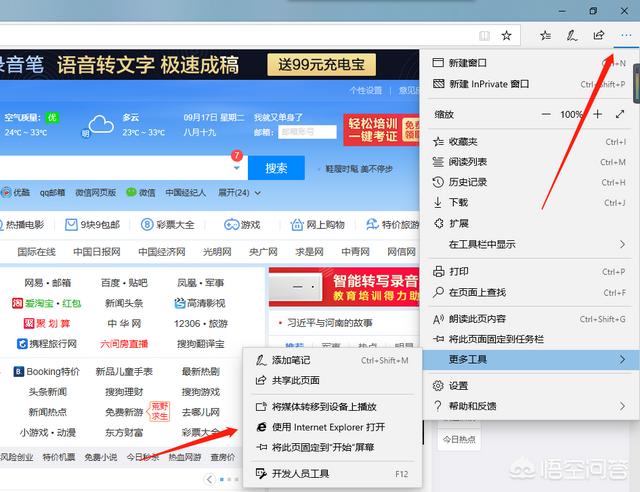Open the 个性设置 link

366,90
